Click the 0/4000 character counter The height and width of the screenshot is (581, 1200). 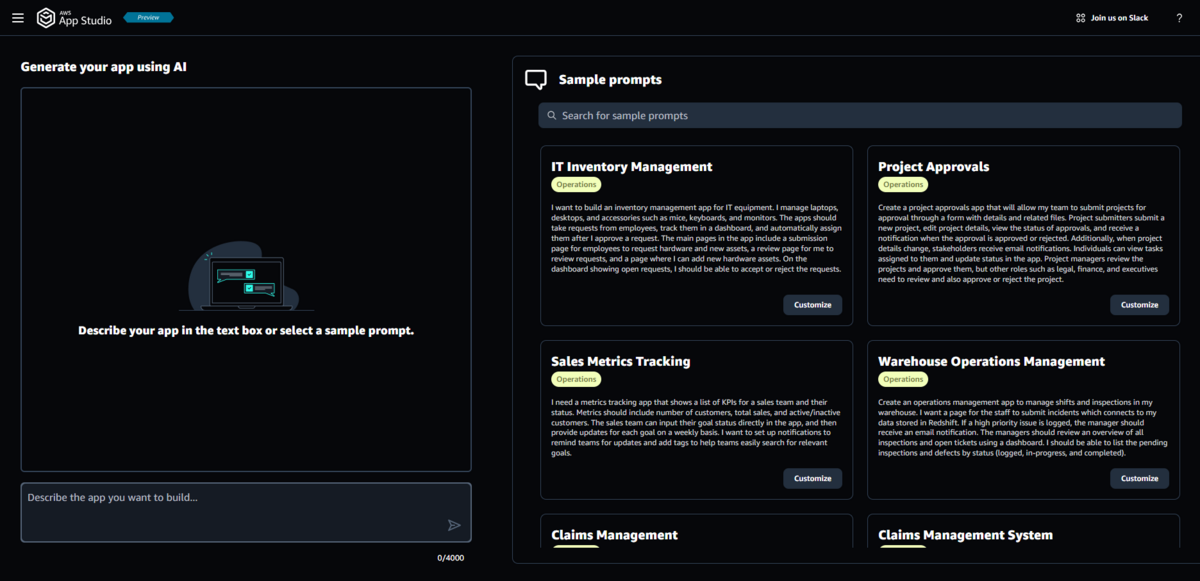tap(450, 558)
